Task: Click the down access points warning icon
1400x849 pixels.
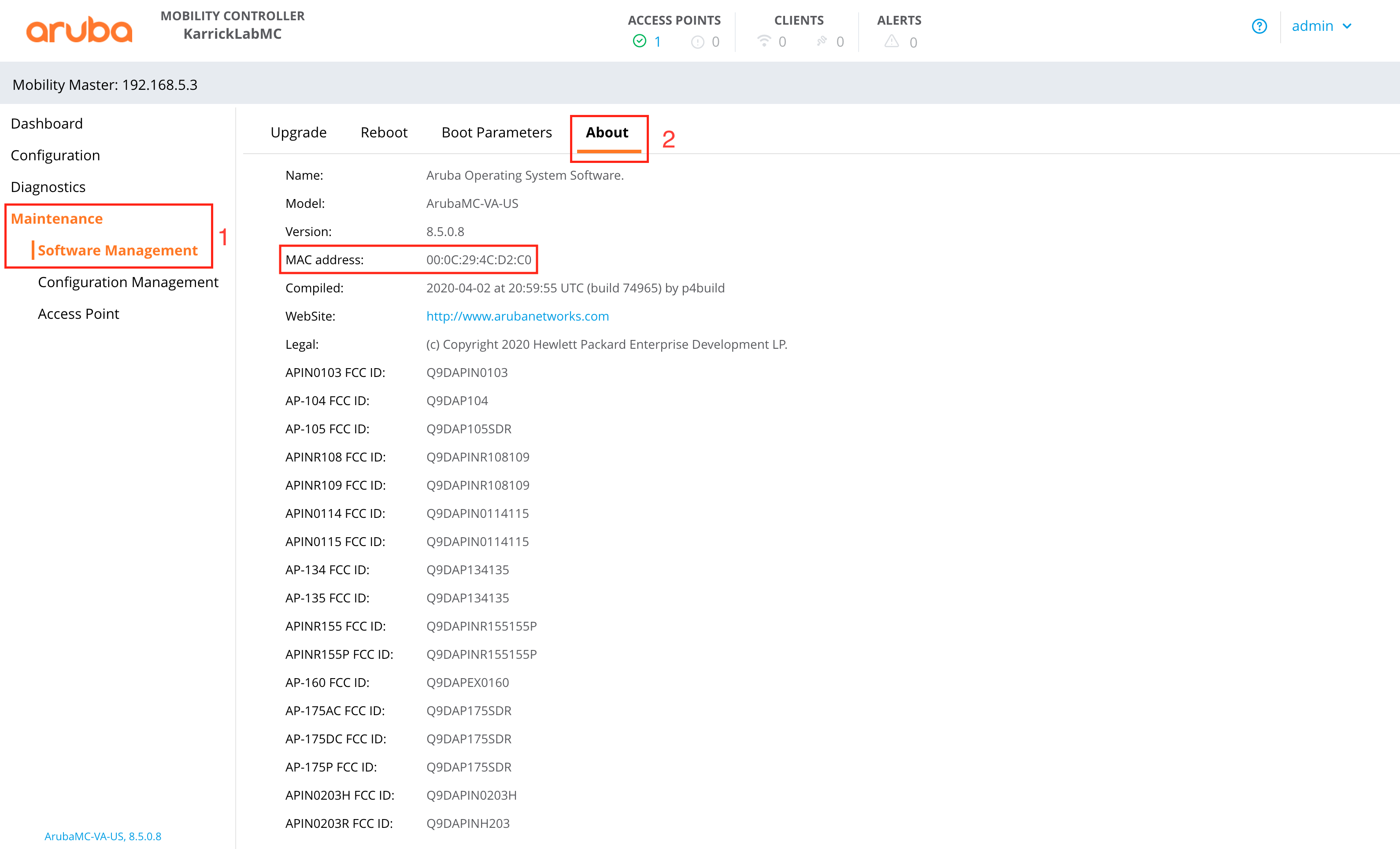Action: click(697, 42)
